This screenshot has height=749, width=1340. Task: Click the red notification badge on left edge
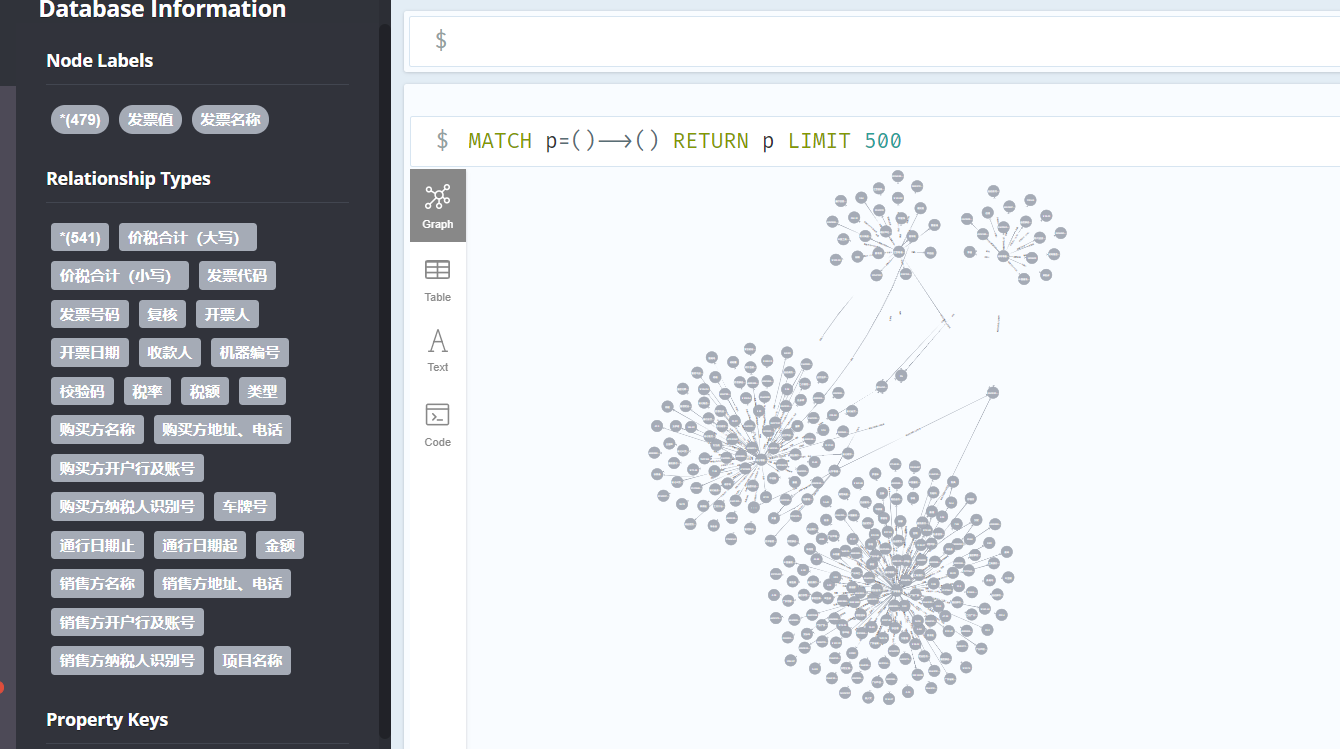tap(2, 688)
